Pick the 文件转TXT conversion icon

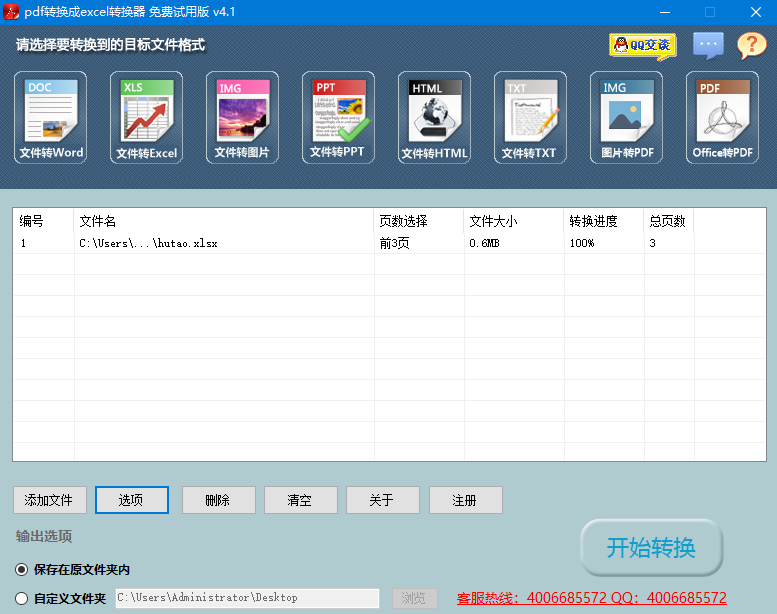click(x=530, y=117)
